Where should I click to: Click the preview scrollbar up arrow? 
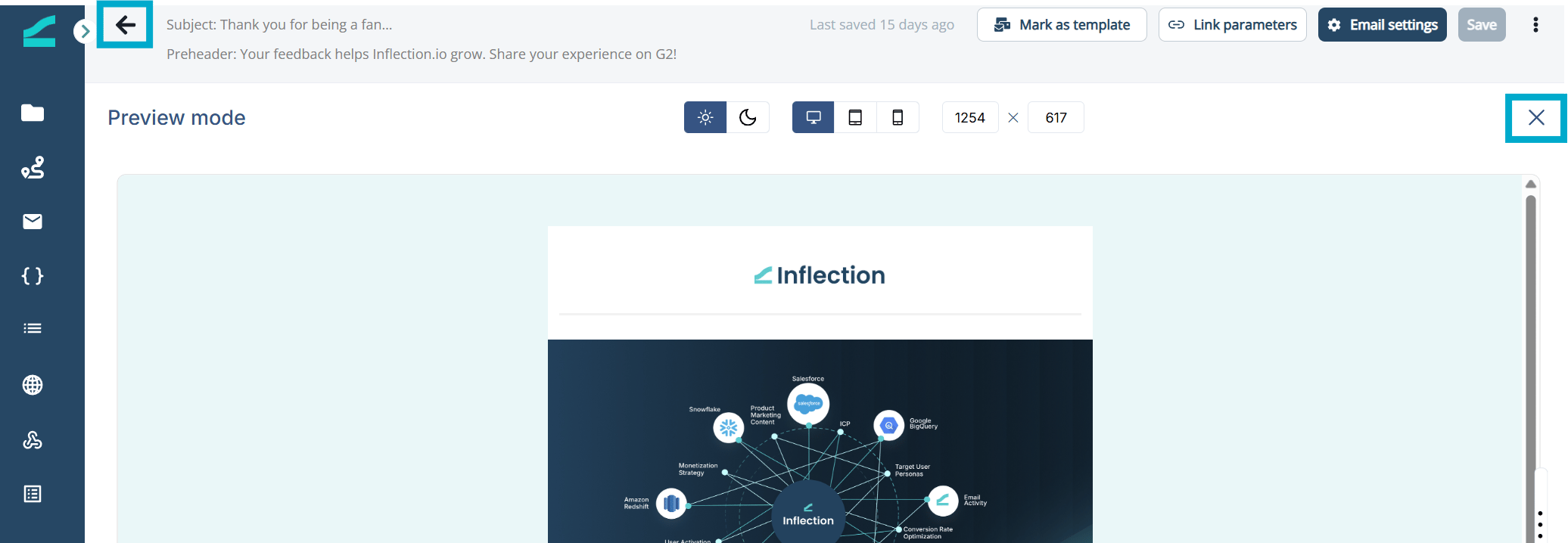1531,184
